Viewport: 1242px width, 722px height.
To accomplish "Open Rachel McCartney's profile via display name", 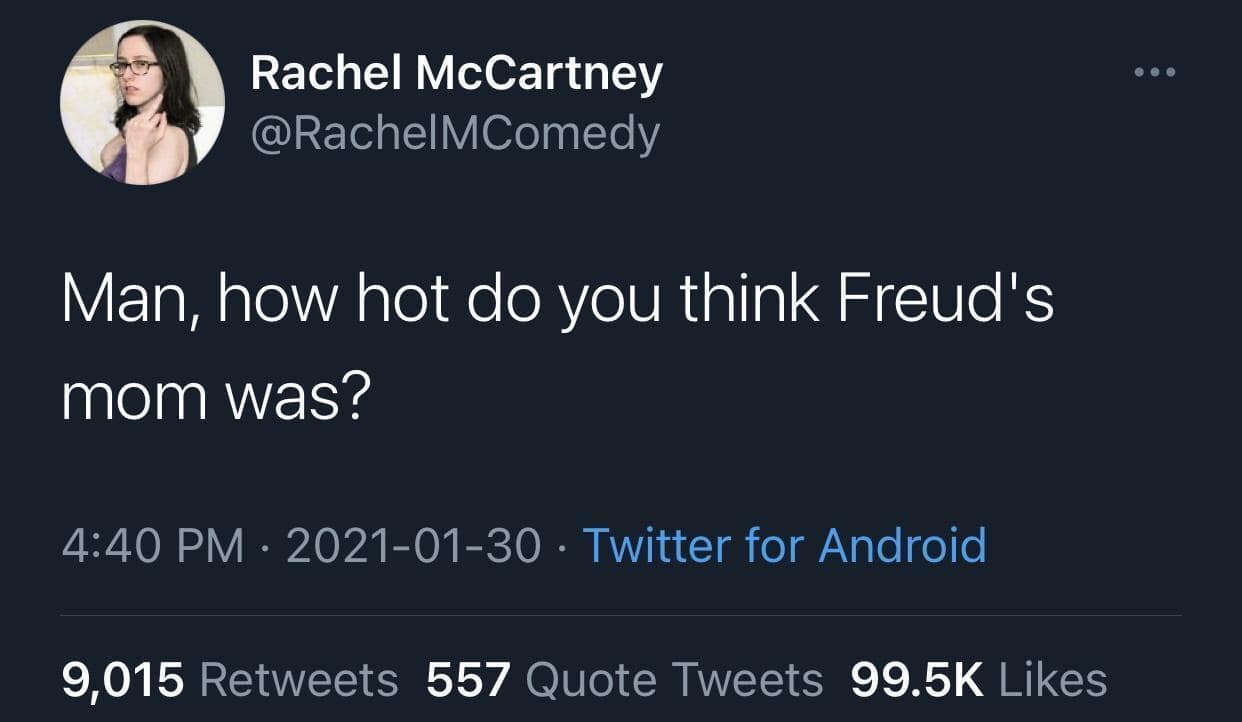I will 455,71.
